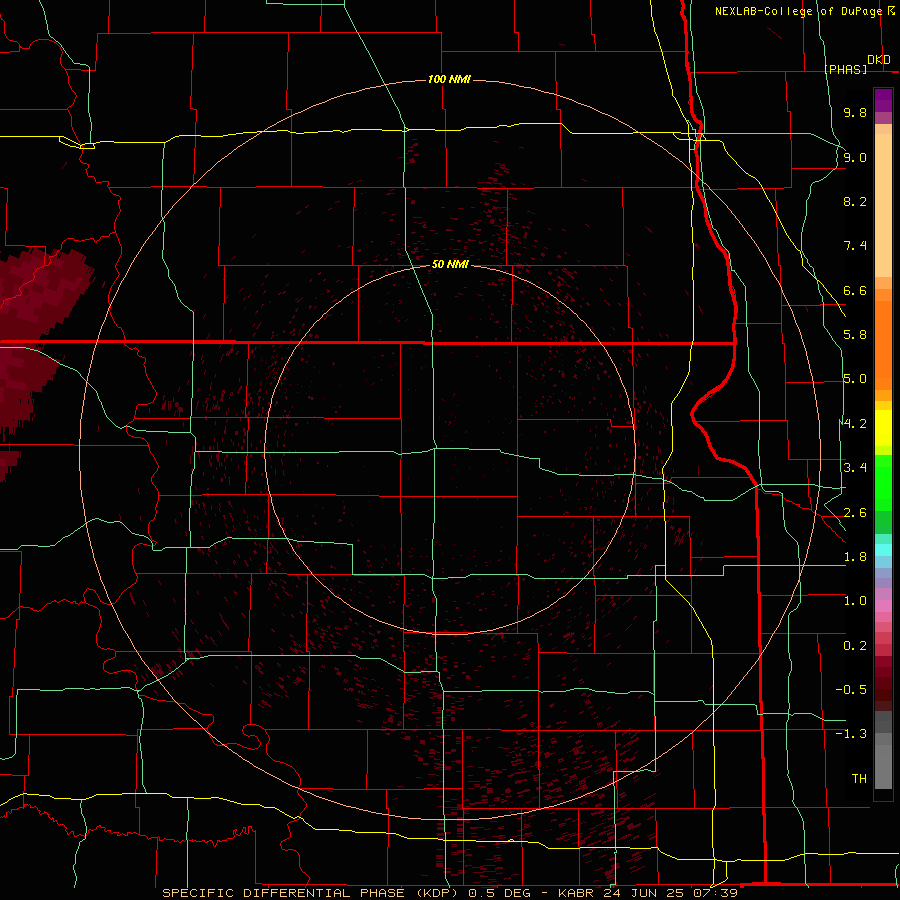The width and height of the screenshot is (900, 900).
Task: Click the 3.4 scale value
Action: (x=855, y=468)
